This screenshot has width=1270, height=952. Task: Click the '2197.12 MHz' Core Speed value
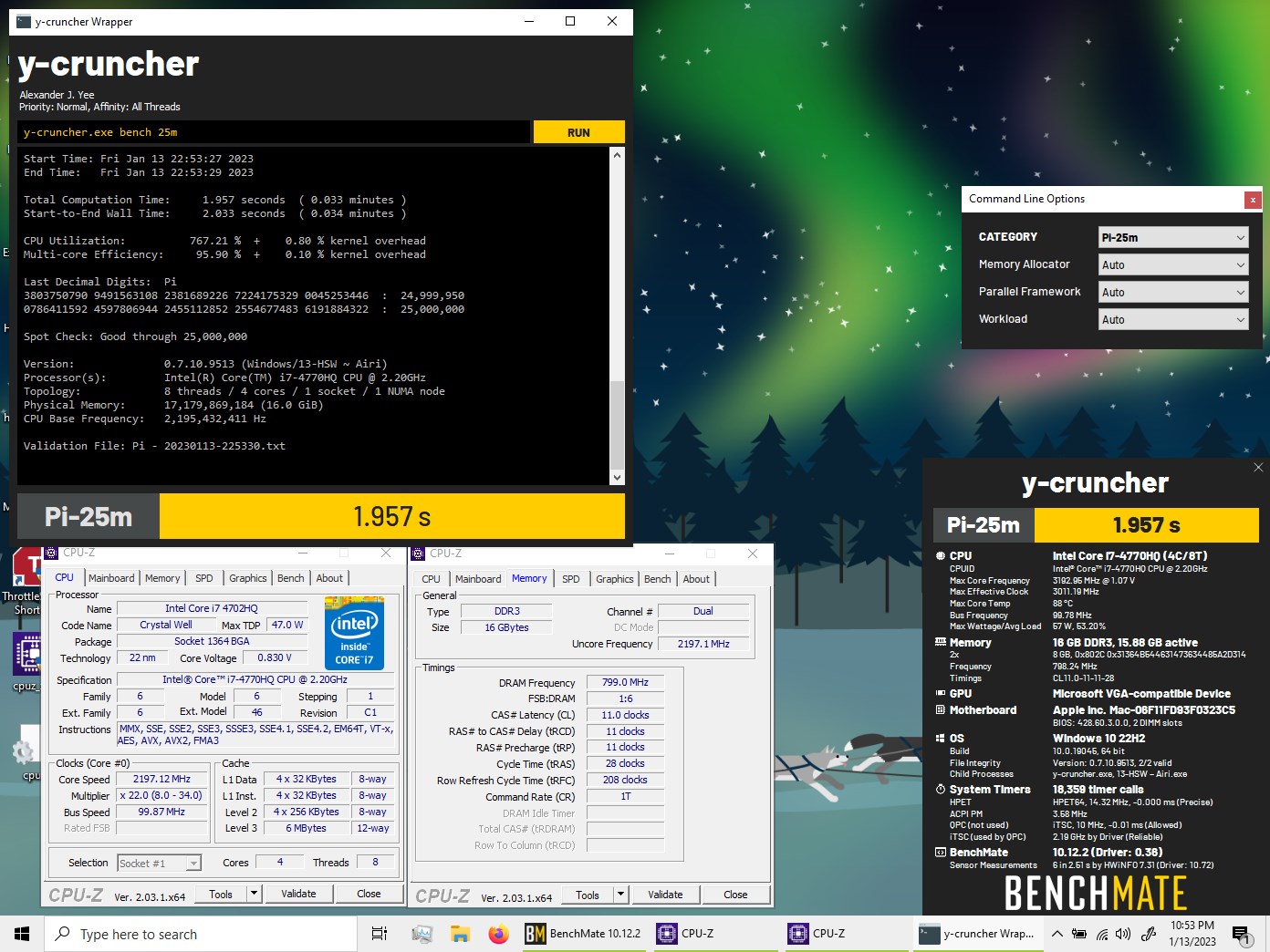[161, 780]
